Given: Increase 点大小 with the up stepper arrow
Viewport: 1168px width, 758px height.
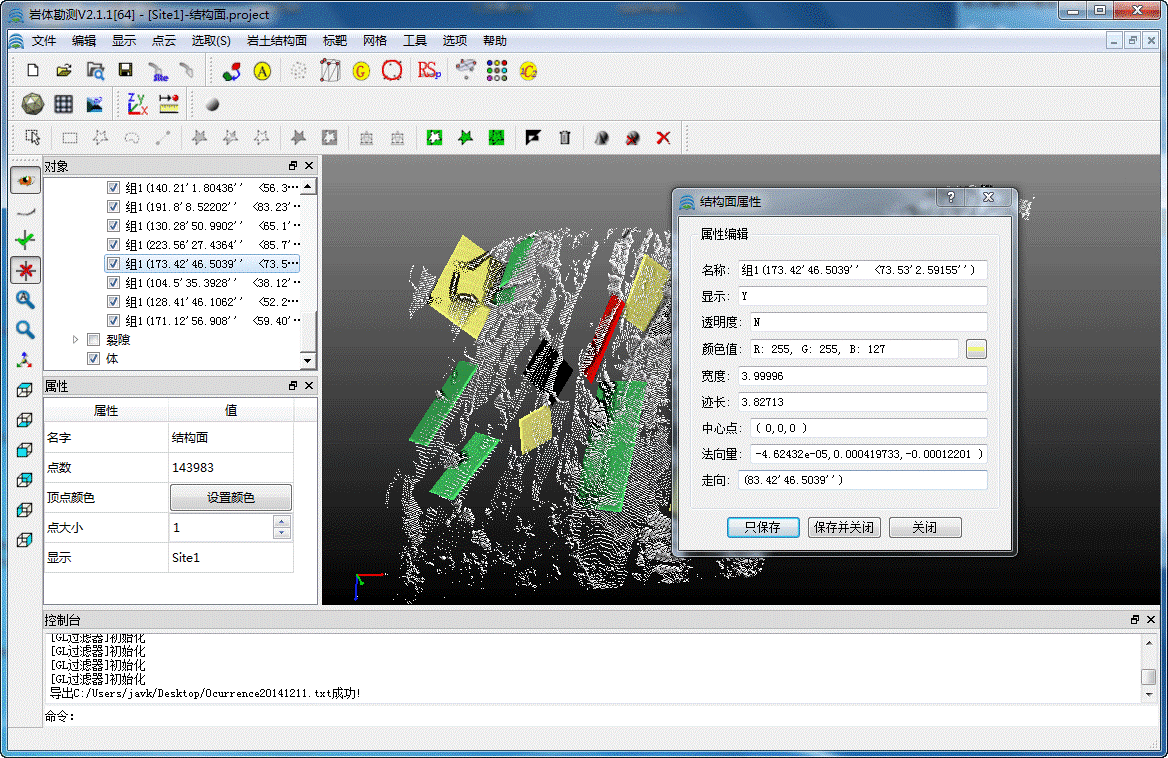Looking at the screenshot, I should [282, 521].
